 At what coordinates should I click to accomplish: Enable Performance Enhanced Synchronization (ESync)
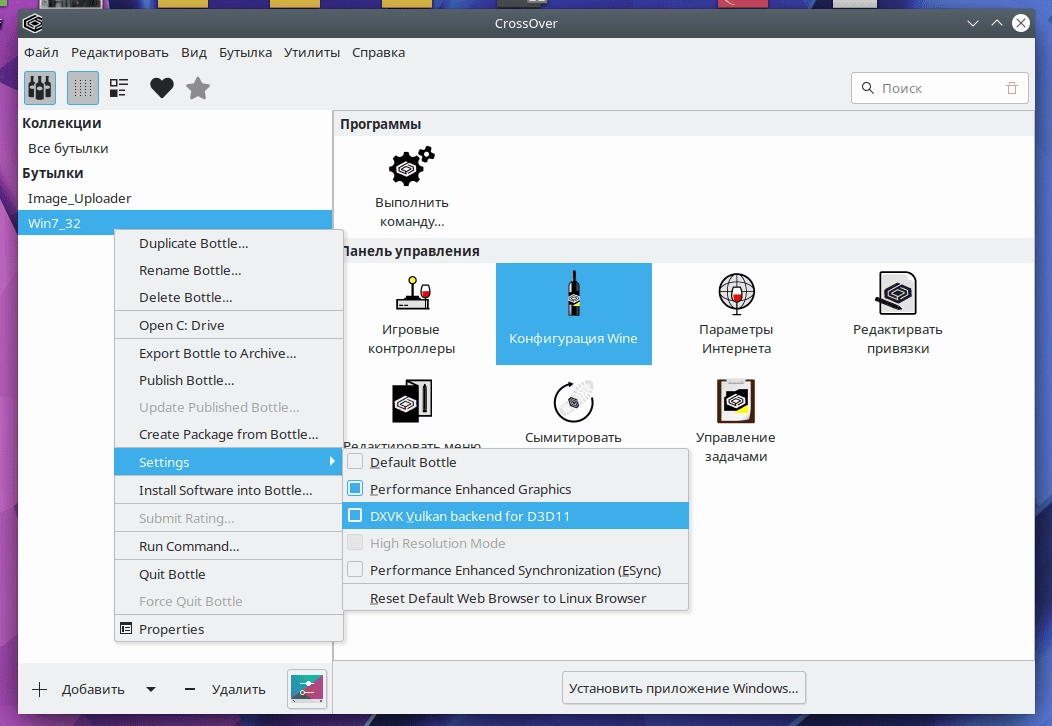pyautogui.click(x=515, y=570)
